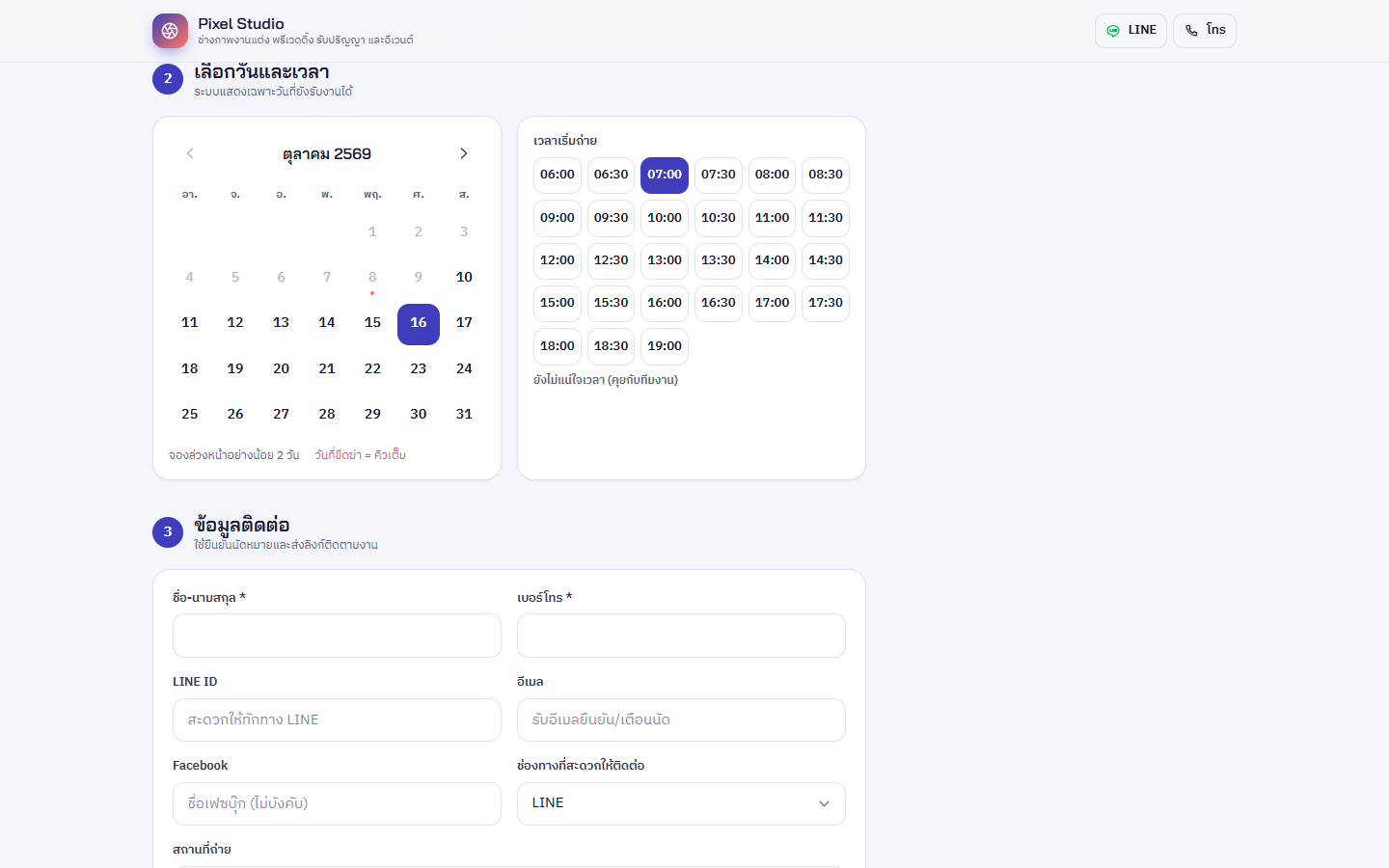Viewport: 1389px width, 868px height.
Task: Choose date 20 in the calendar
Action: pyautogui.click(x=282, y=369)
